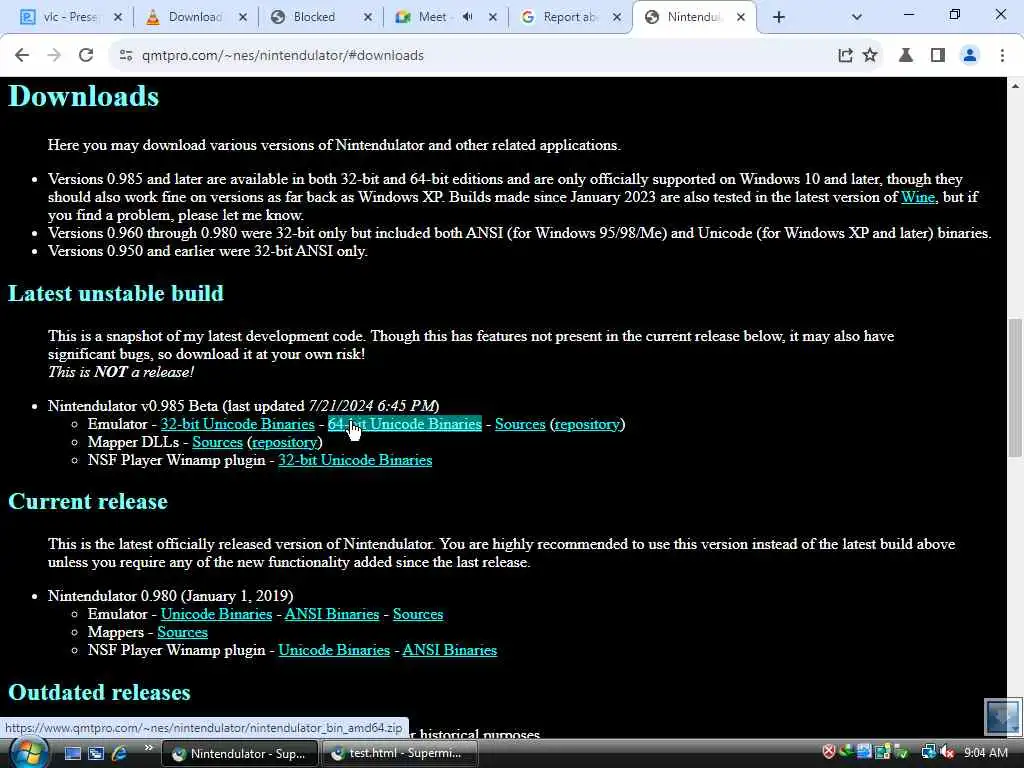The height and width of the screenshot is (768, 1024).
Task: Click the muted volume tray icon
Action: pos(948,752)
